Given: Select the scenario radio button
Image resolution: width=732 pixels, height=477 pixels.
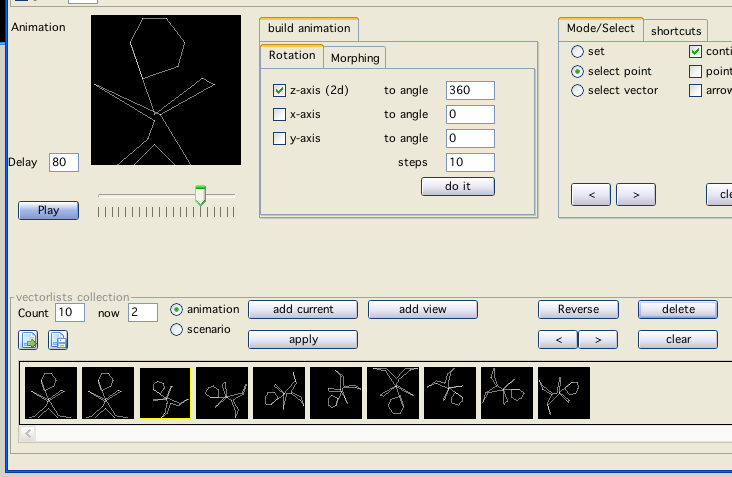Looking at the screenshot, I should pos(177,329).
